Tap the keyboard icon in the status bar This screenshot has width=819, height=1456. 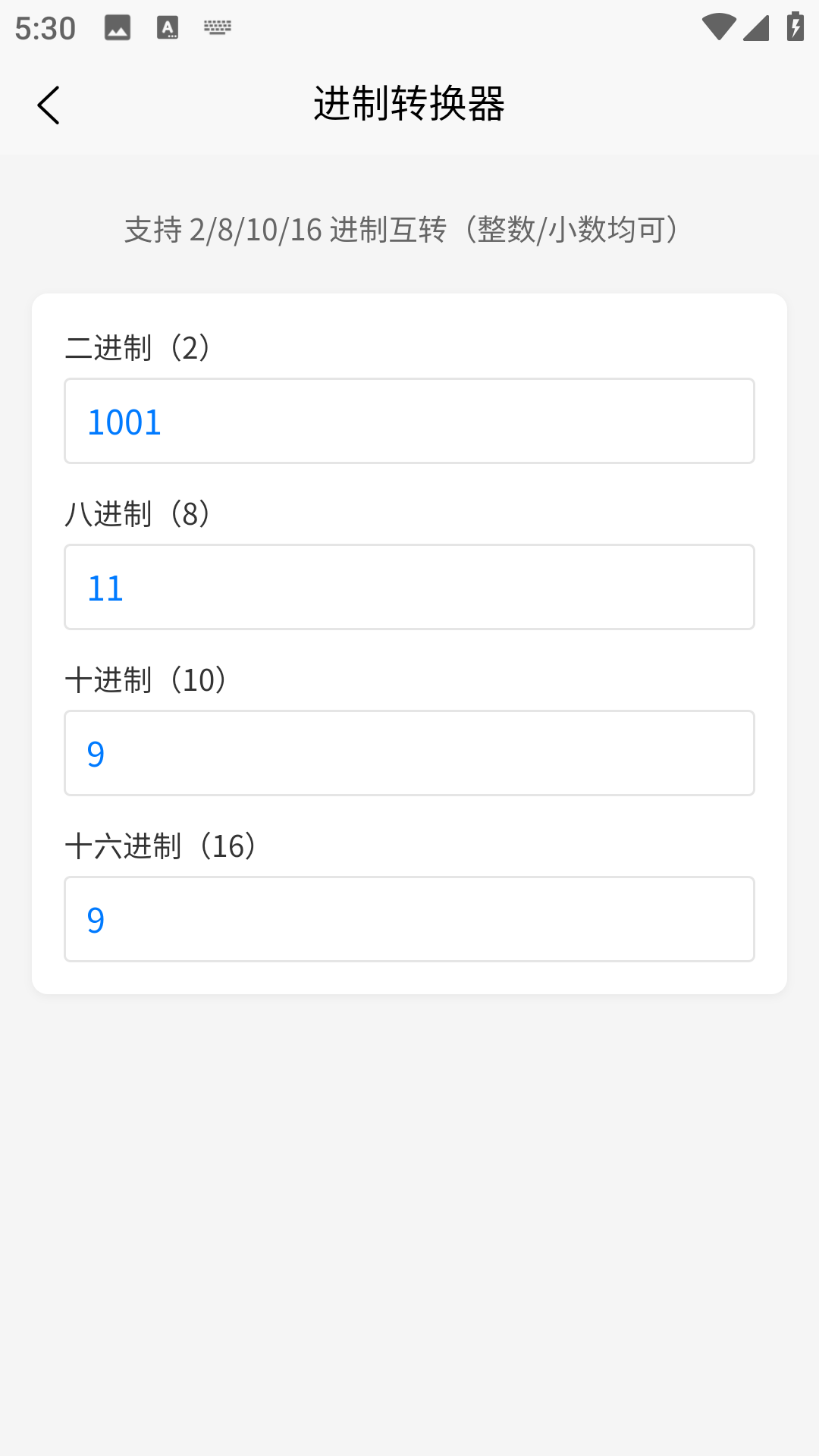pyautogui.click(x=217, y=27)
